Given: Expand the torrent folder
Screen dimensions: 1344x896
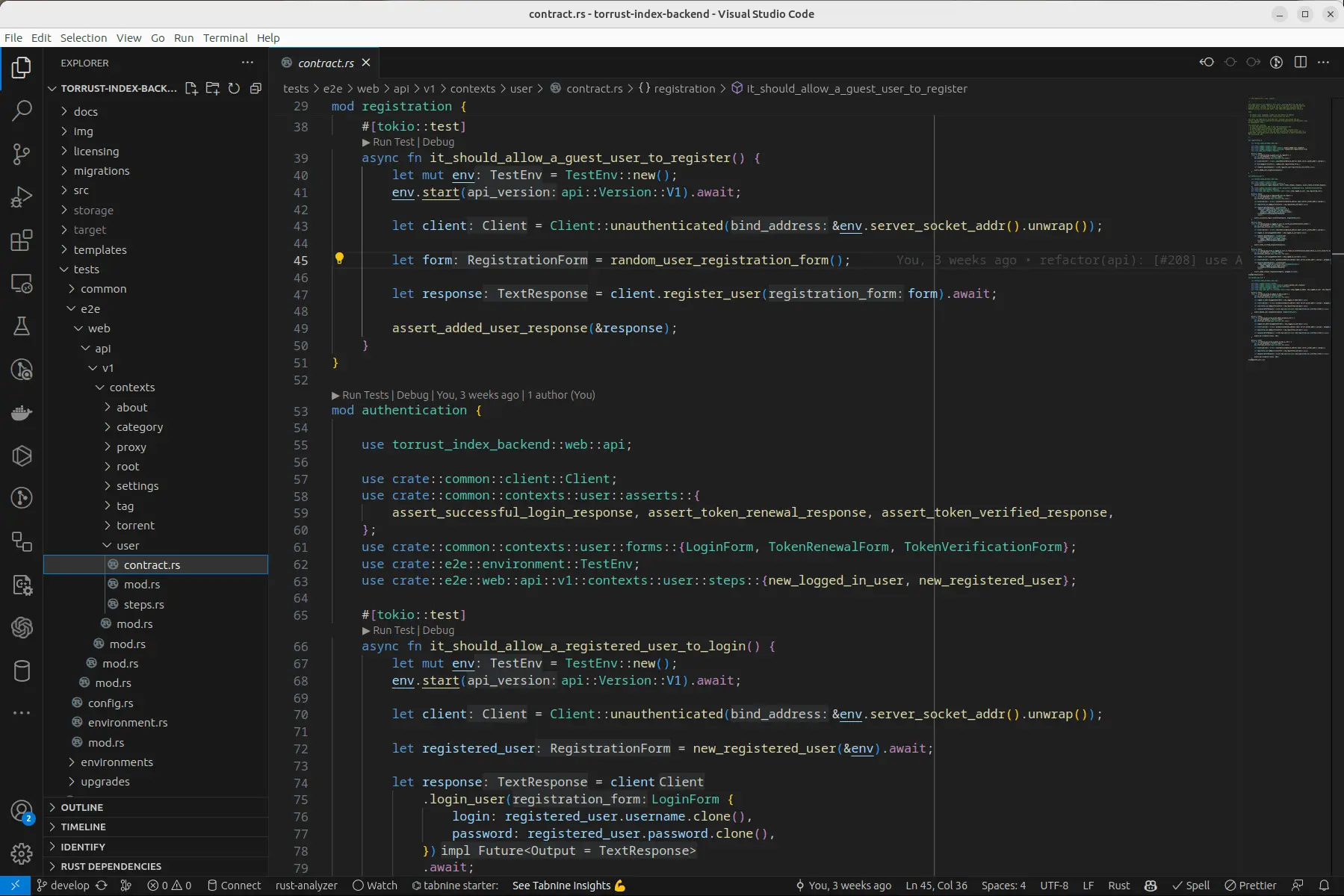Looking at the screenshot, I should pos(135,526).
